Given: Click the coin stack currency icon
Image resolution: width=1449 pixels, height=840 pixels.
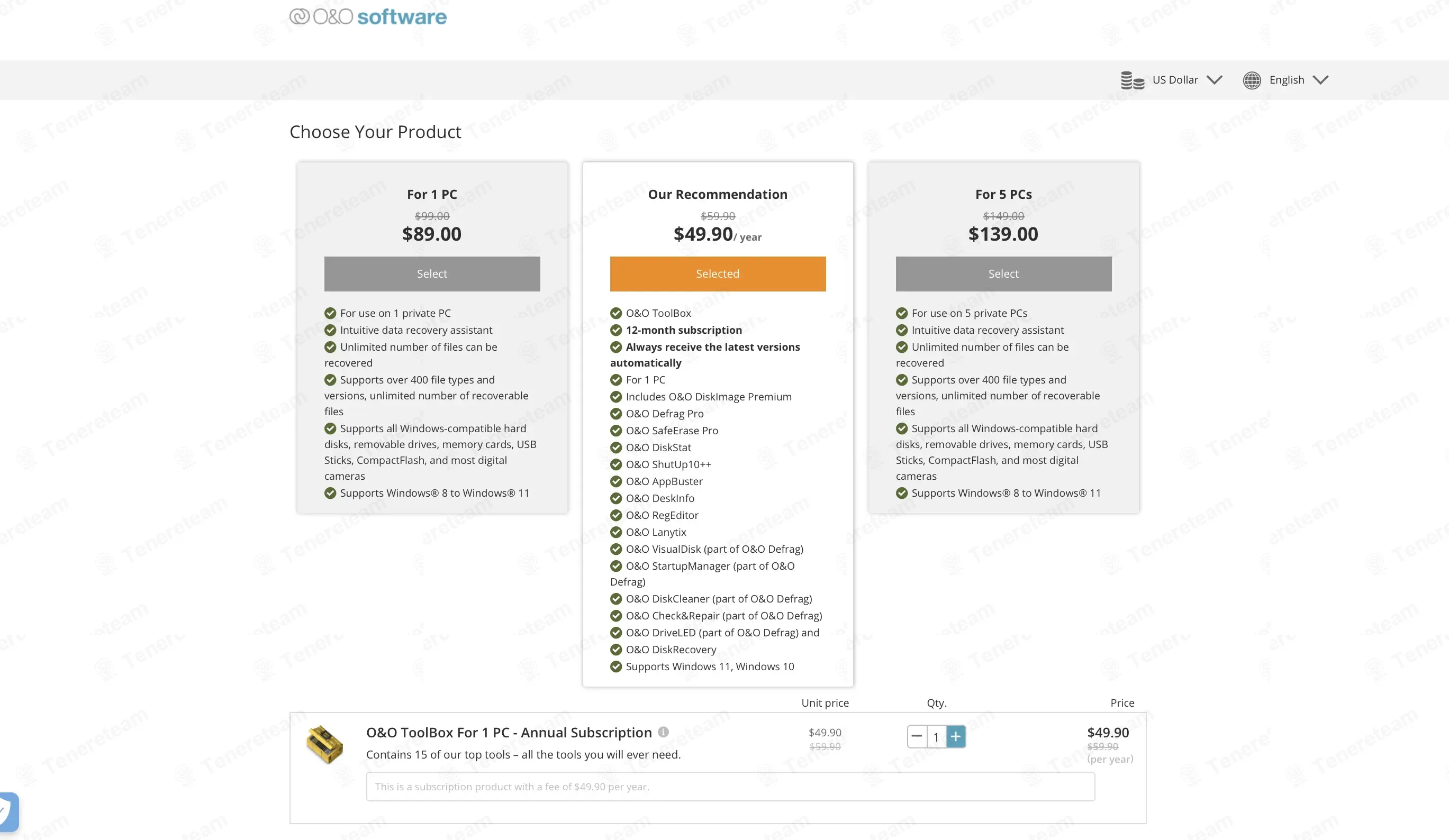Looking at the screenshot, I should (x=1131, y=80).
